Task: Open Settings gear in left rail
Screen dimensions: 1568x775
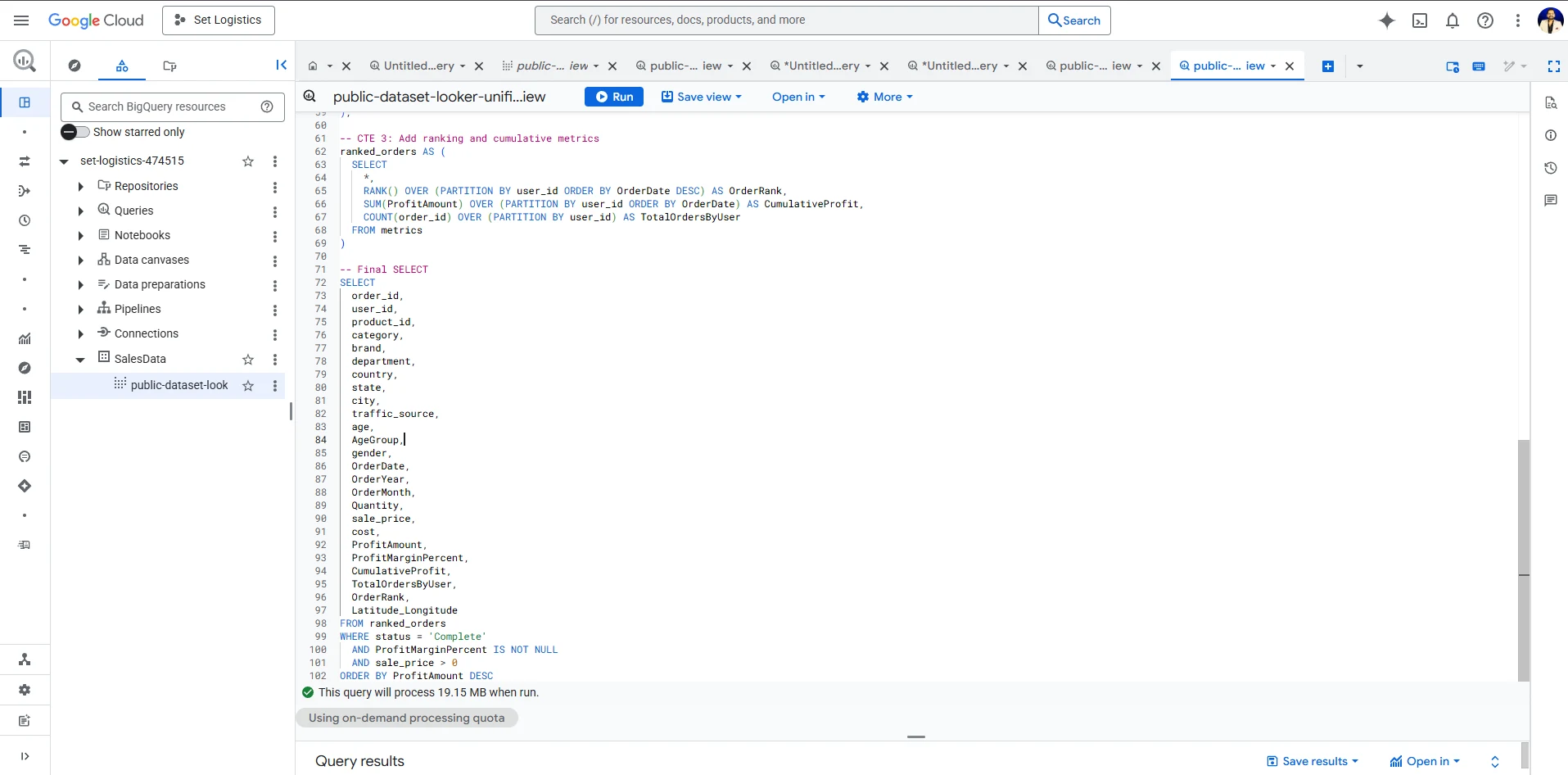Action: pyautogui.click(x=25, y=690)
